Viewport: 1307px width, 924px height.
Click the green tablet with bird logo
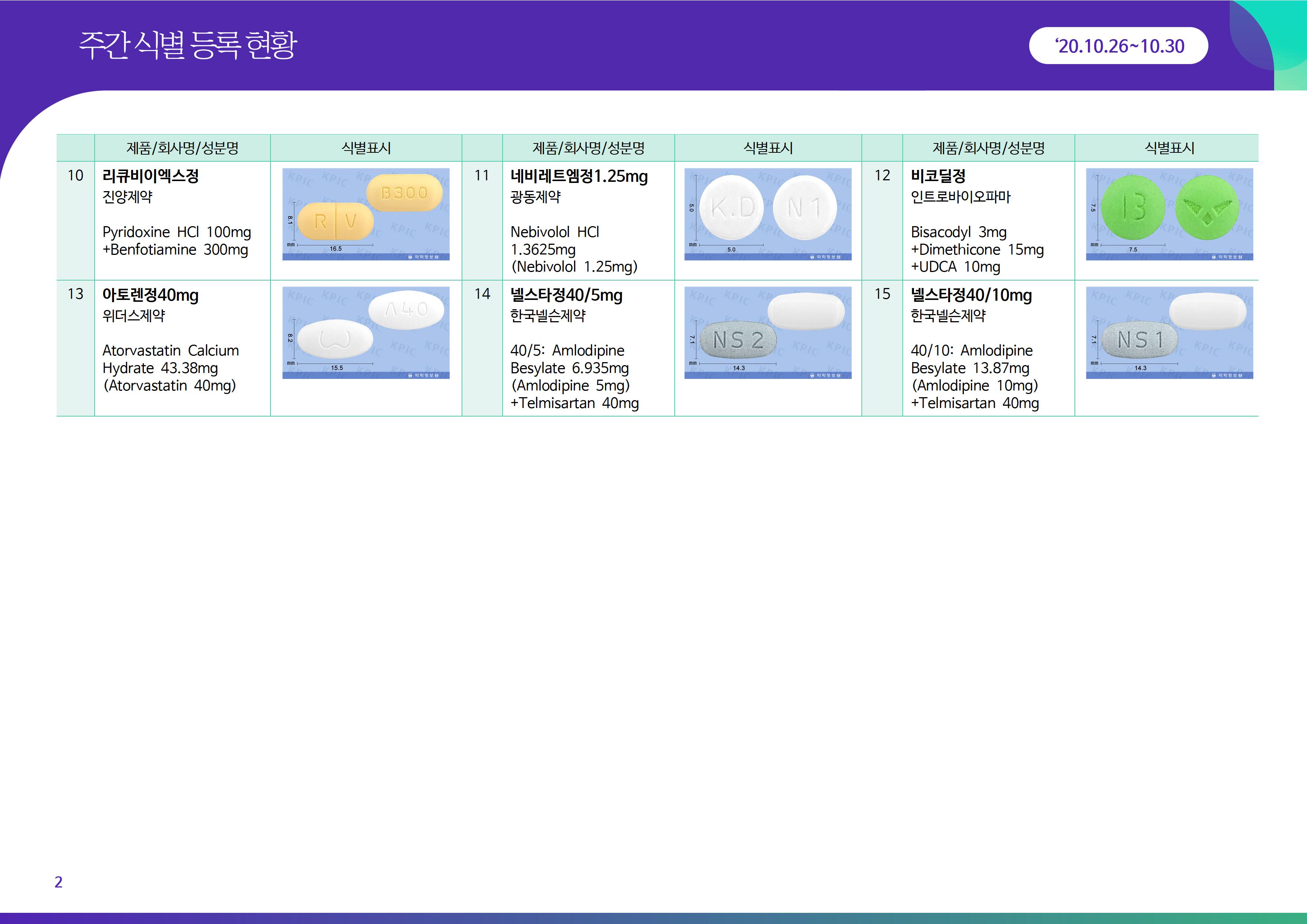tap(1207, 208)
